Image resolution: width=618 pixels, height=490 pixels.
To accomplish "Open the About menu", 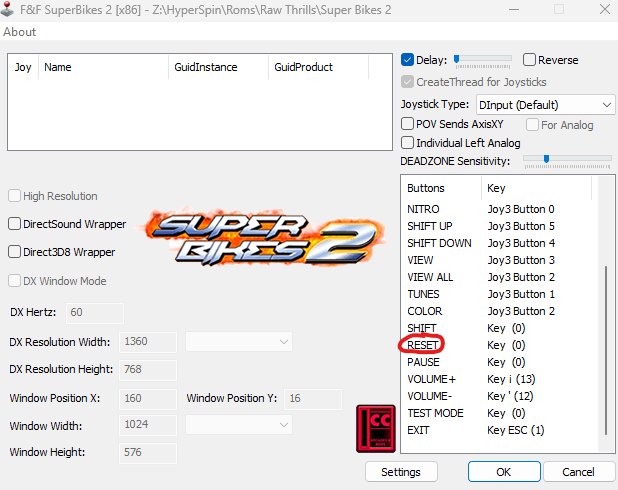I will click(20, 32).
